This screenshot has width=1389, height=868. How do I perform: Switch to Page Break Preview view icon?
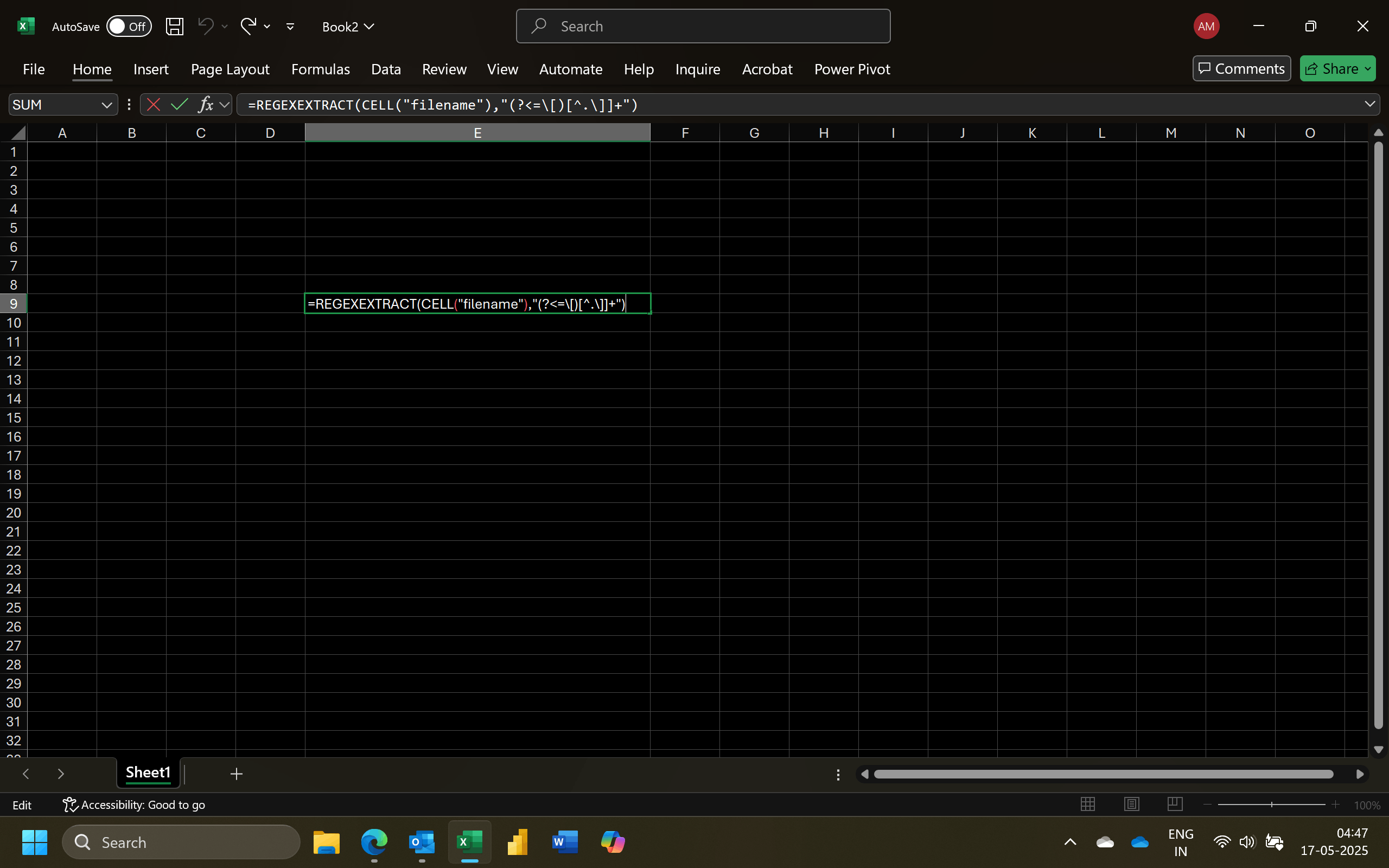coord(1174,805)
